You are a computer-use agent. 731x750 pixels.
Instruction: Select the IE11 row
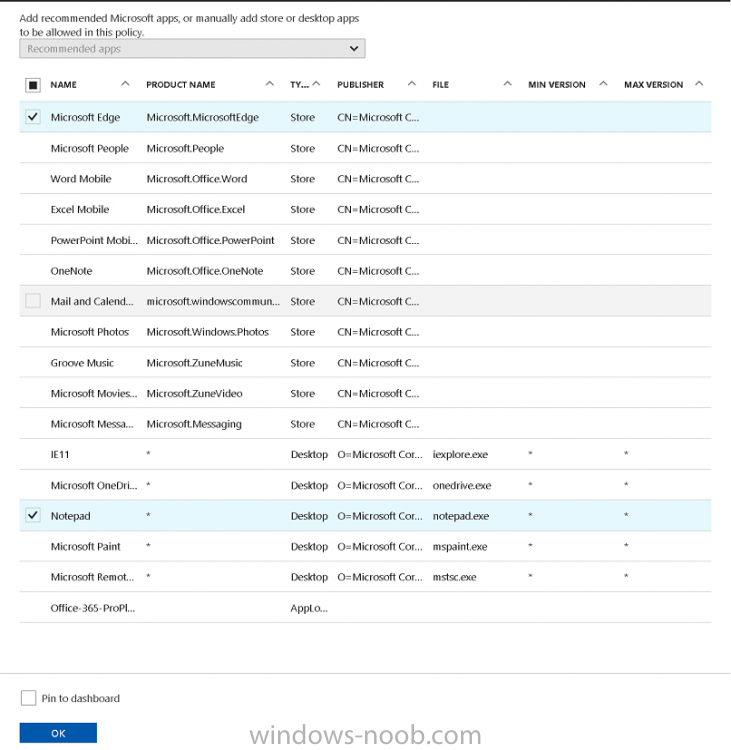point(366,454)
